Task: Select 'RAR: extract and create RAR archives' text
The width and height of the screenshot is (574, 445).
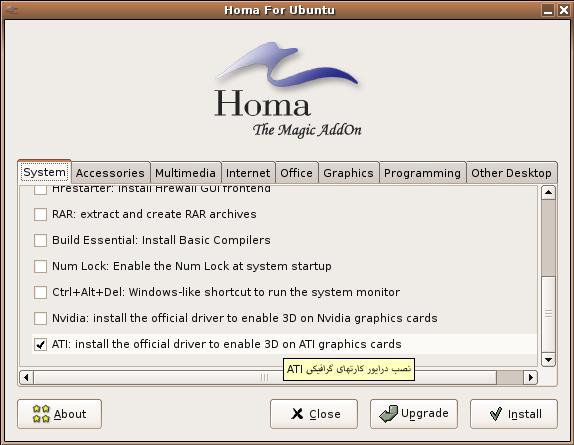Action: pyautogui.click(x=154, y=214)
